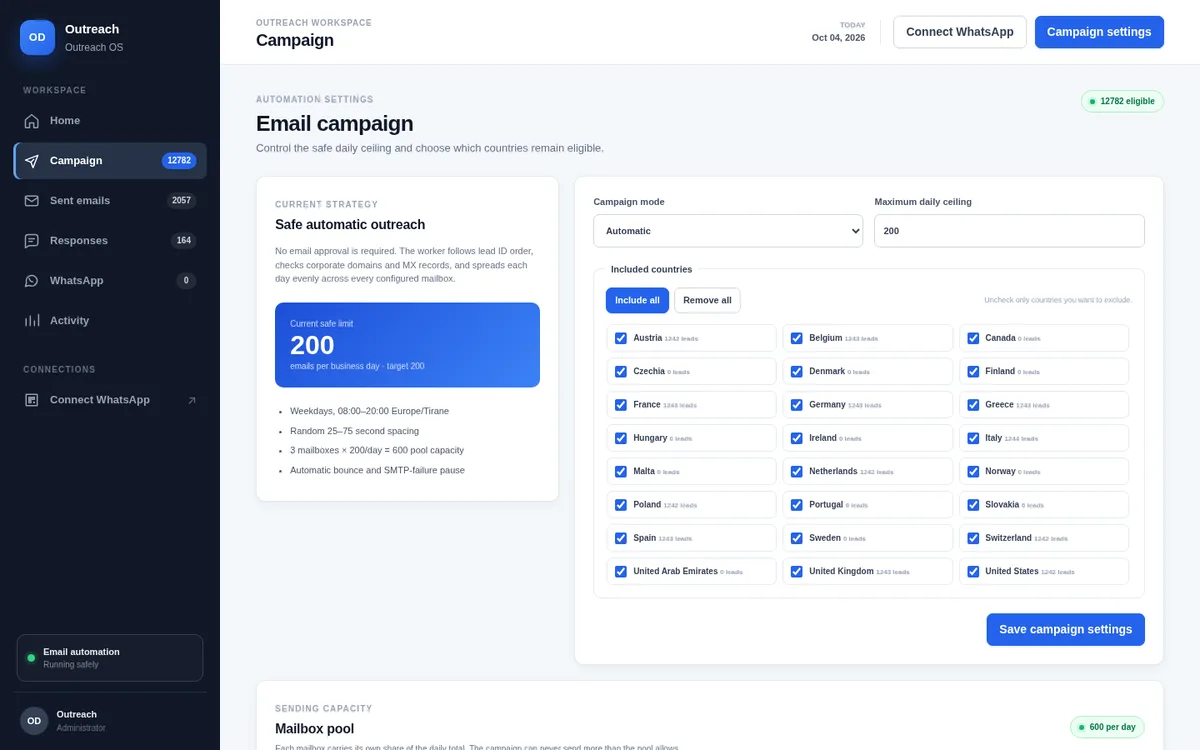The height and width of the screenshot is (750, 1200).
Task: Exclude Greece via its checkbox
Action: pos(973,405)
